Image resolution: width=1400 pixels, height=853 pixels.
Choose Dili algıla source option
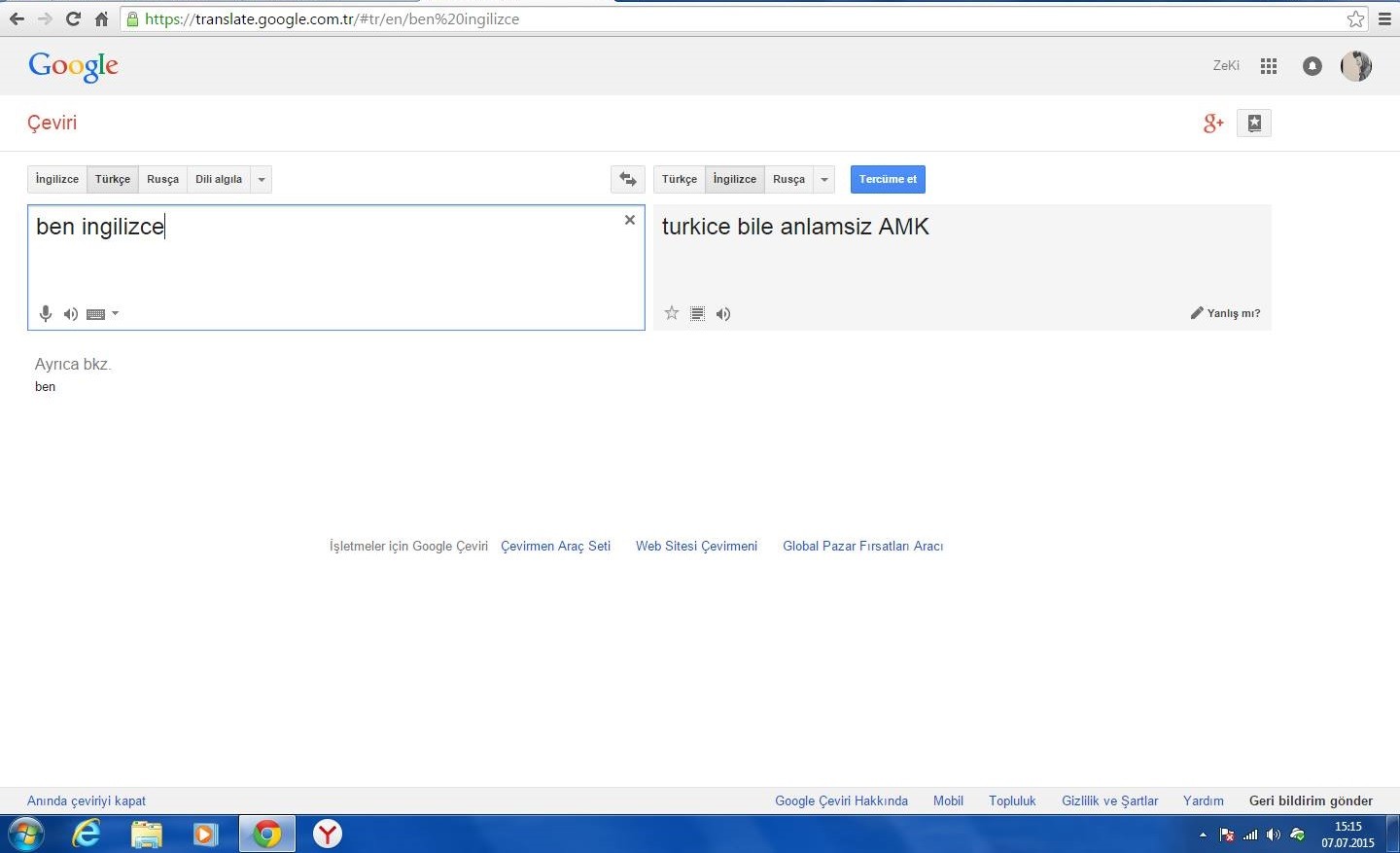(219, 179)
